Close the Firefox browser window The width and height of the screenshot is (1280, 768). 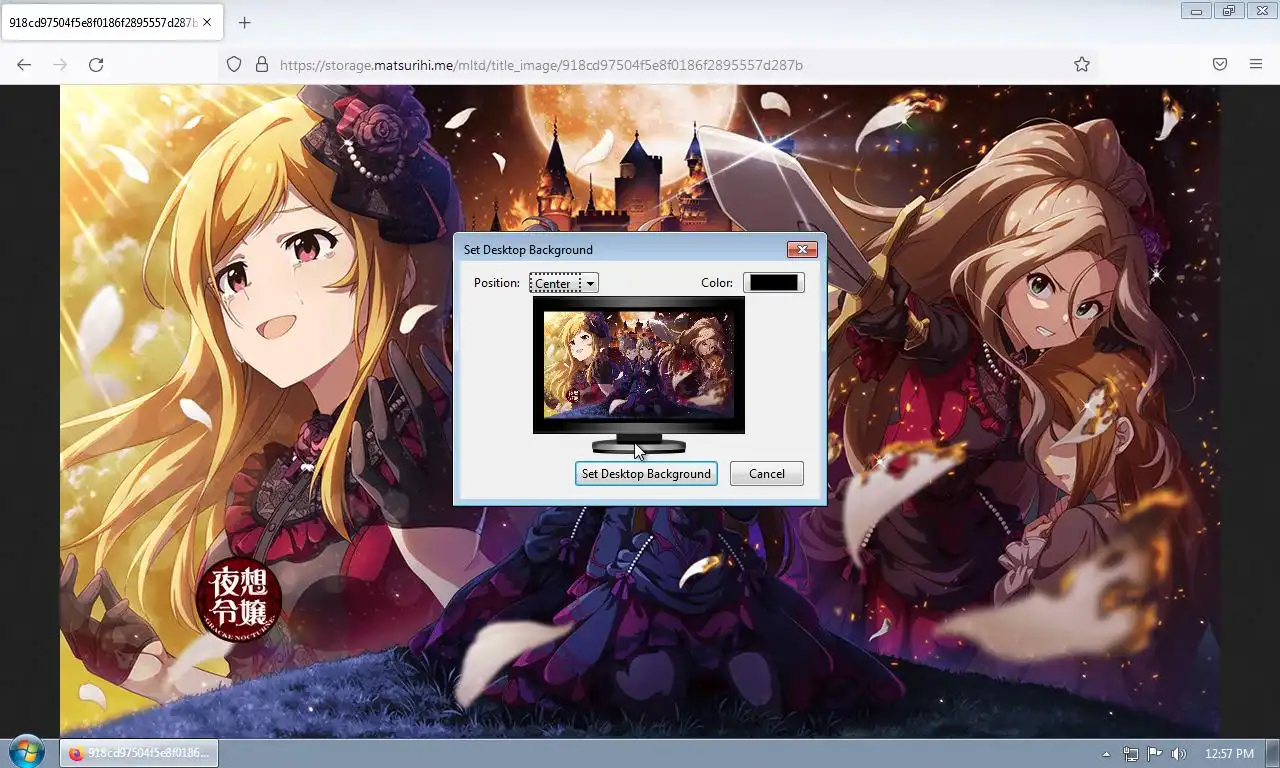click(x=1262, y=11)
